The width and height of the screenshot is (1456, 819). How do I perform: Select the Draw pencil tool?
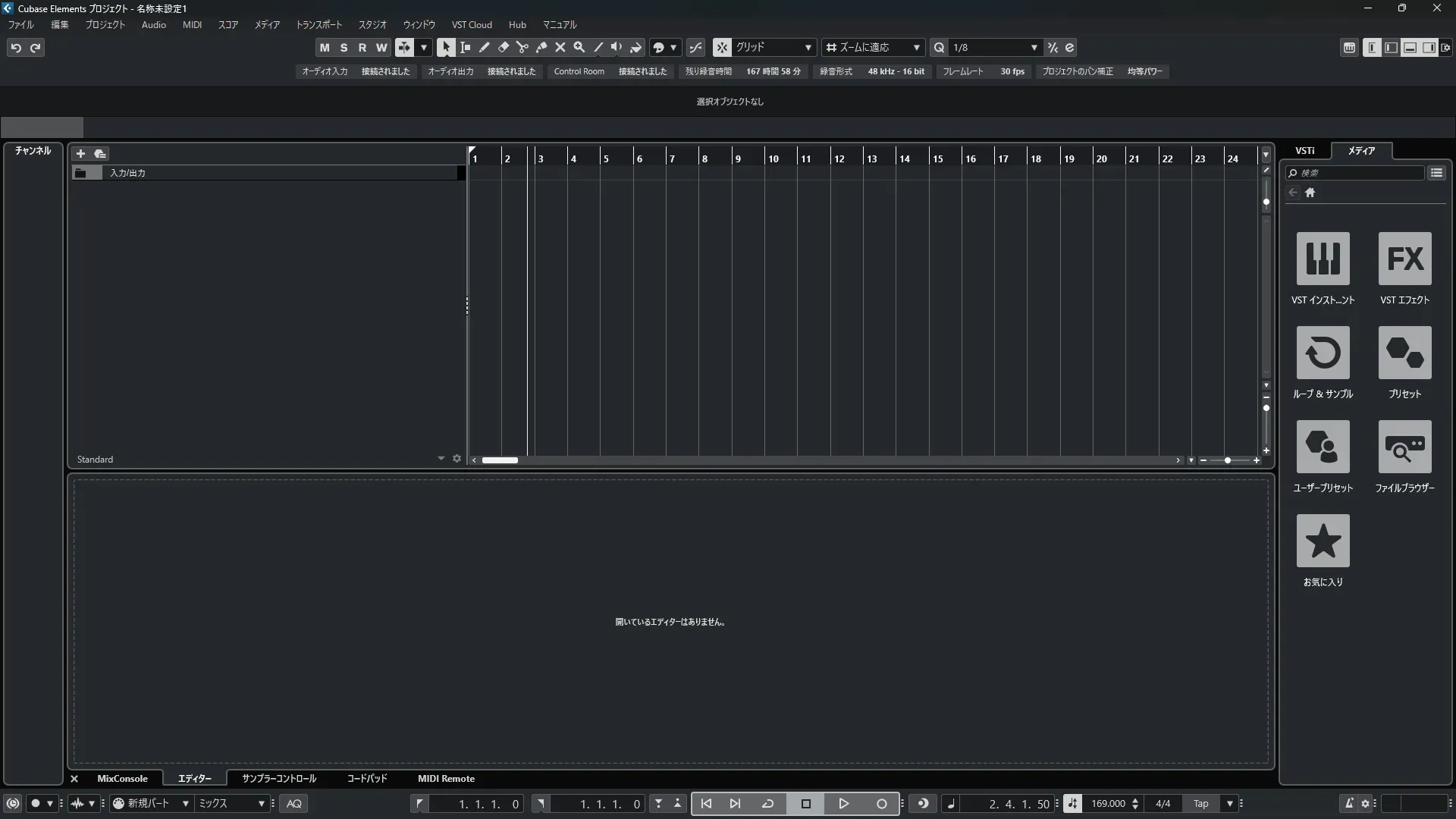[x=484, y=47]
